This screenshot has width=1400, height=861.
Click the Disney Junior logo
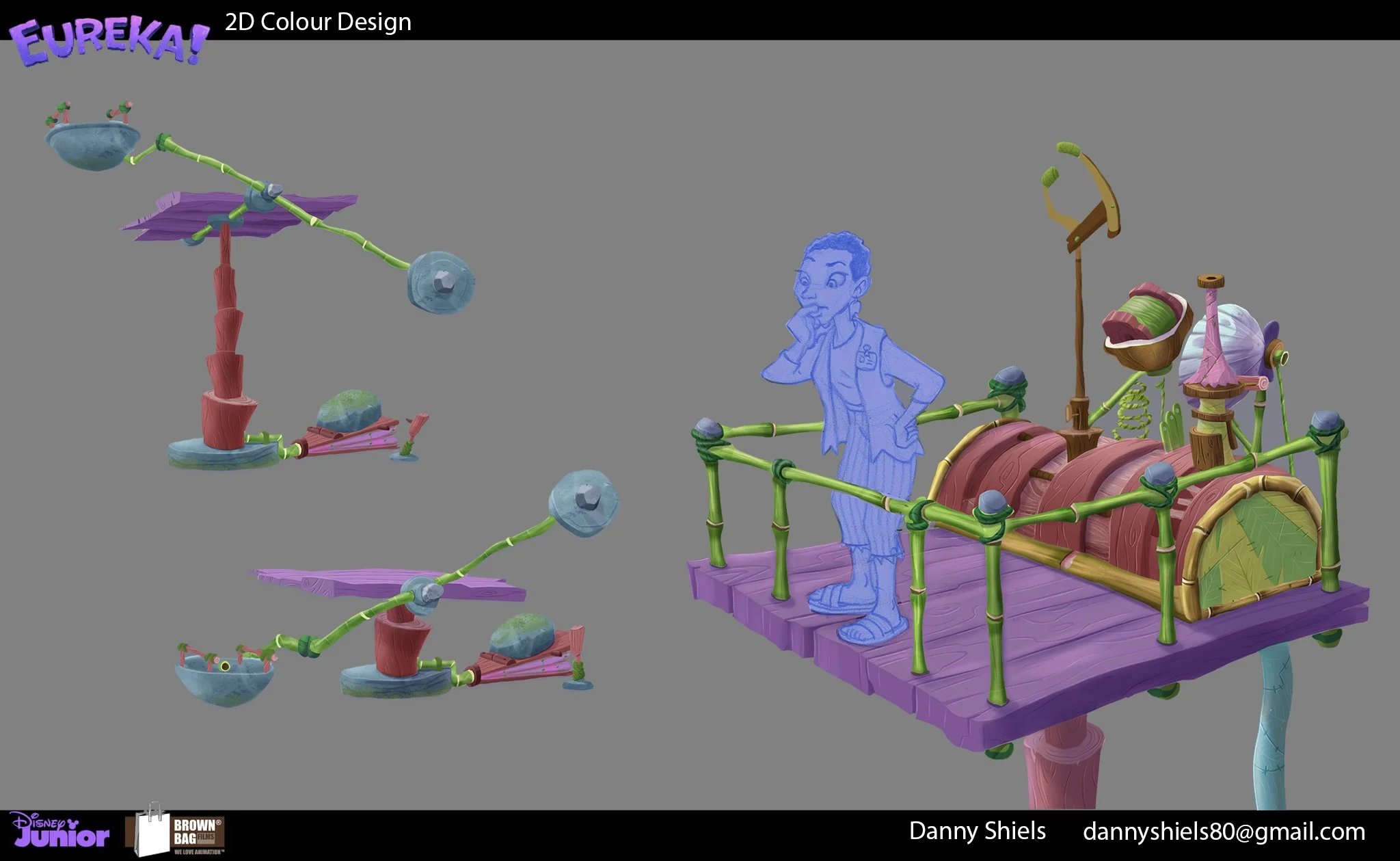tap(59, 830)
